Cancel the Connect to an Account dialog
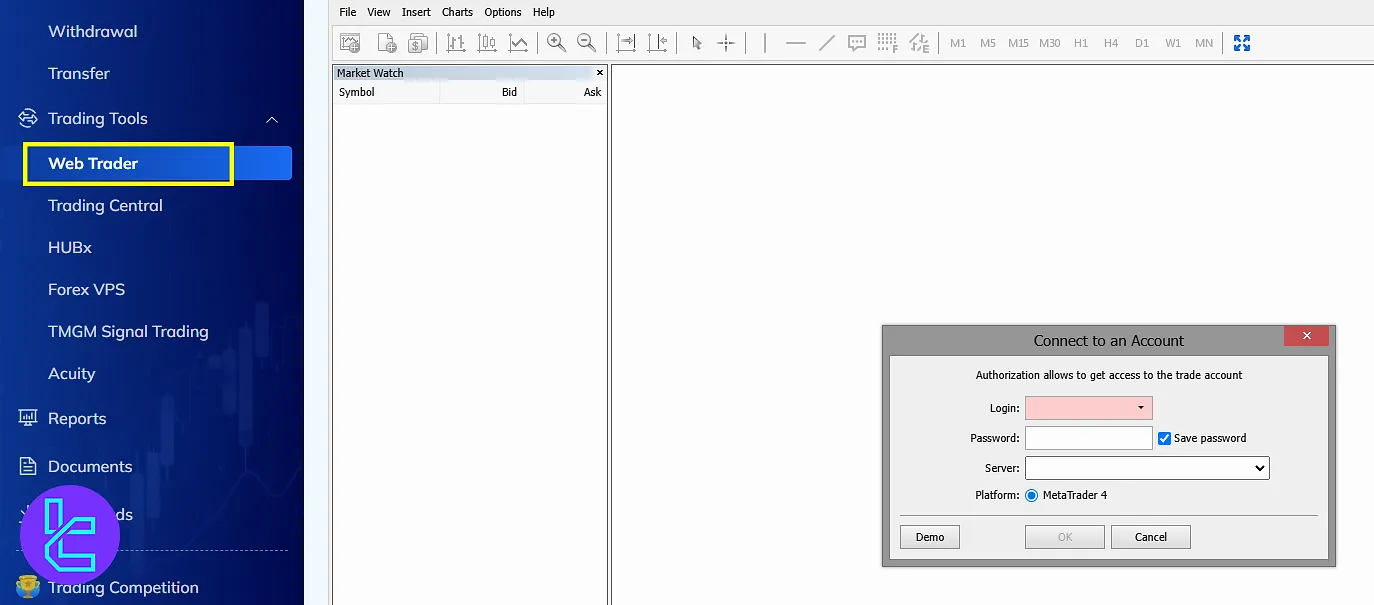The height and width of the screenshot is (605, 1374). (x=1151, y=537)
